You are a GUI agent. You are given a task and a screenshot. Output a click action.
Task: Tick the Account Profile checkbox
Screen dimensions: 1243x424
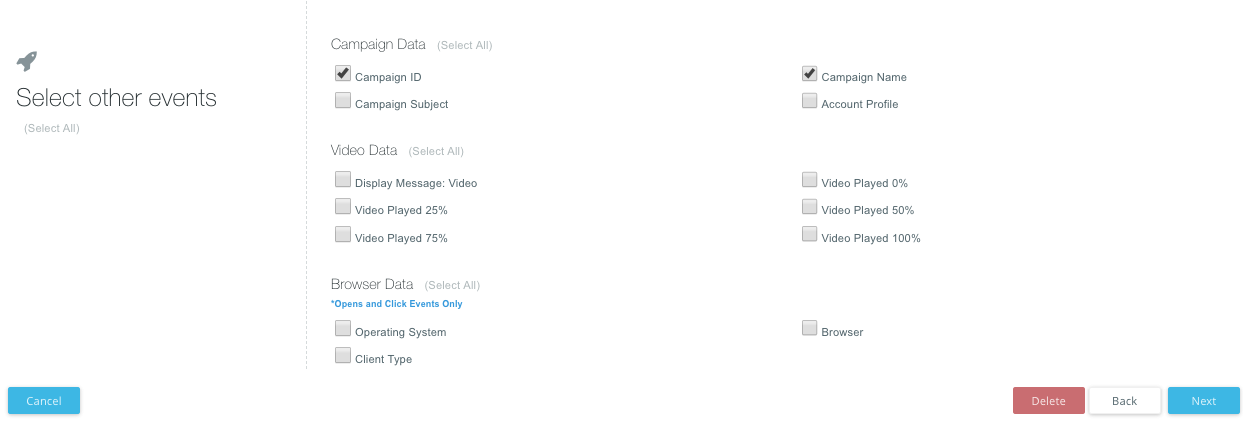(x=810, y=101)
